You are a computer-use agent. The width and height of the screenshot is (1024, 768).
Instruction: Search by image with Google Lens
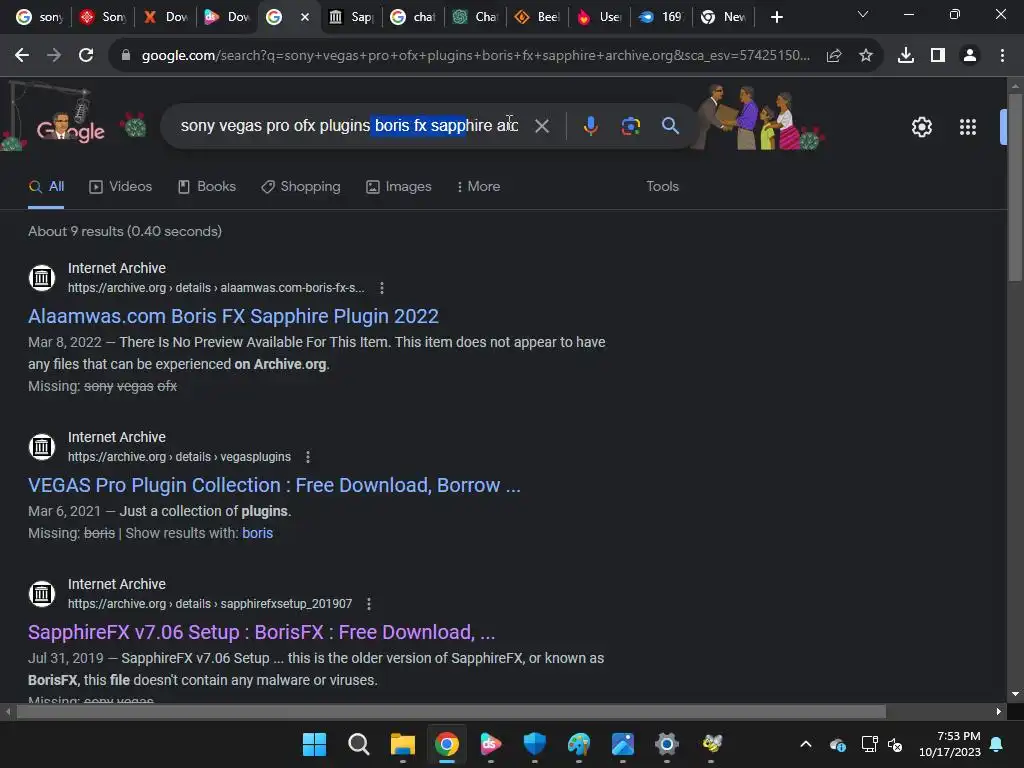630,125
